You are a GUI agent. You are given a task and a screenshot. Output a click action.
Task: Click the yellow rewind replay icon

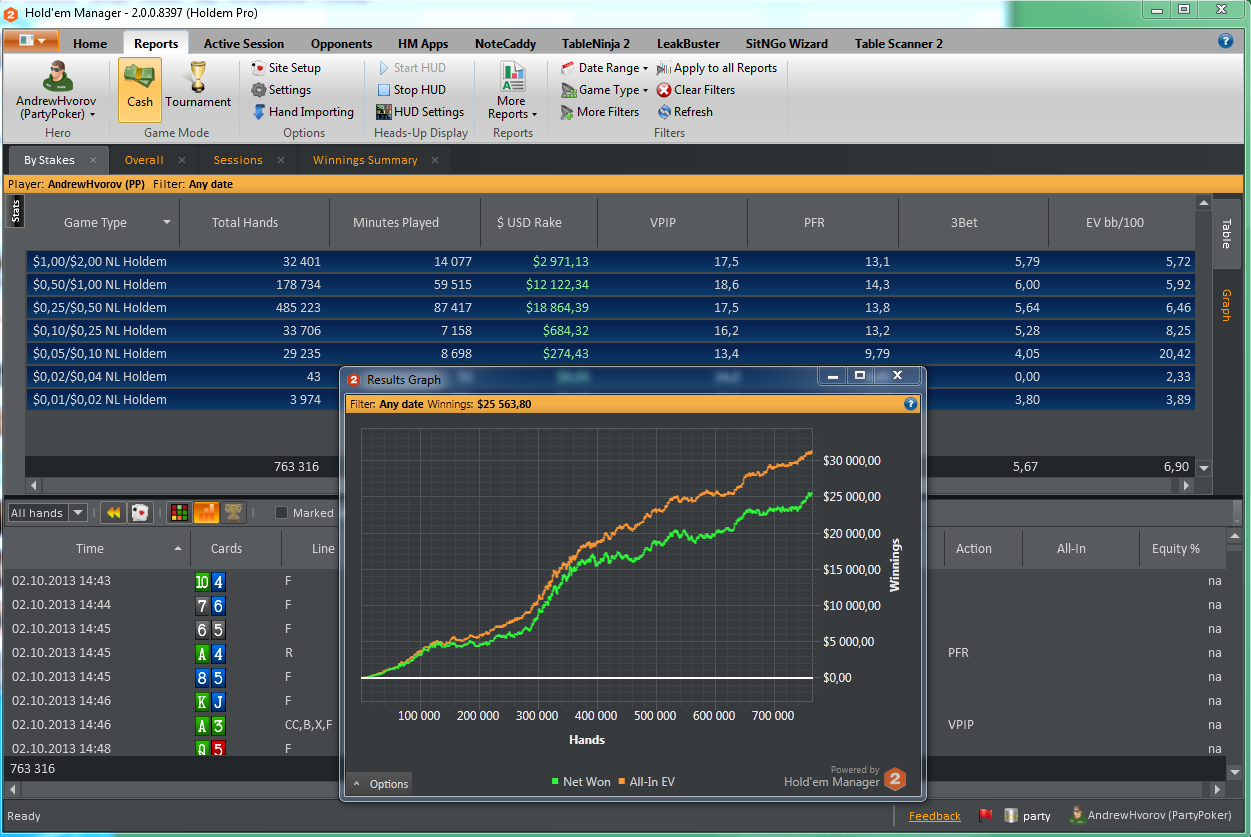click(x=114, y=512)
